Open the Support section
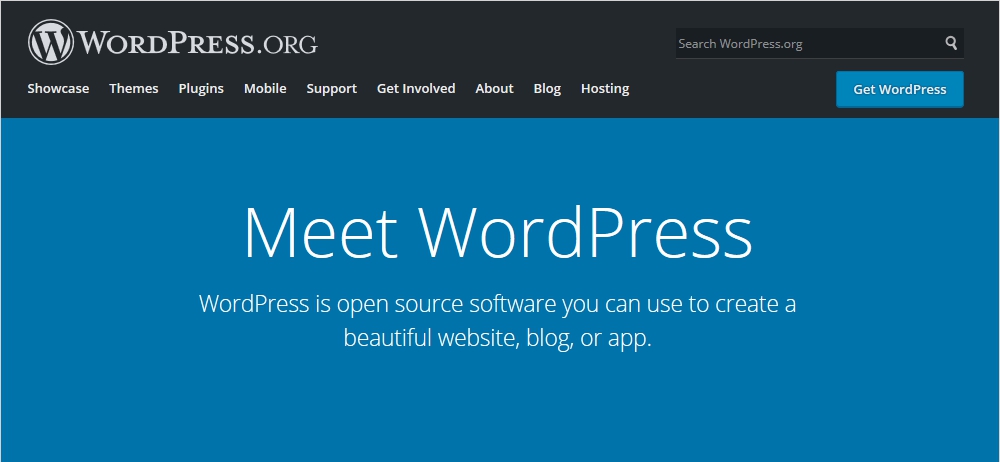This screenshot has width=1000, height=462. coord(331,89)
